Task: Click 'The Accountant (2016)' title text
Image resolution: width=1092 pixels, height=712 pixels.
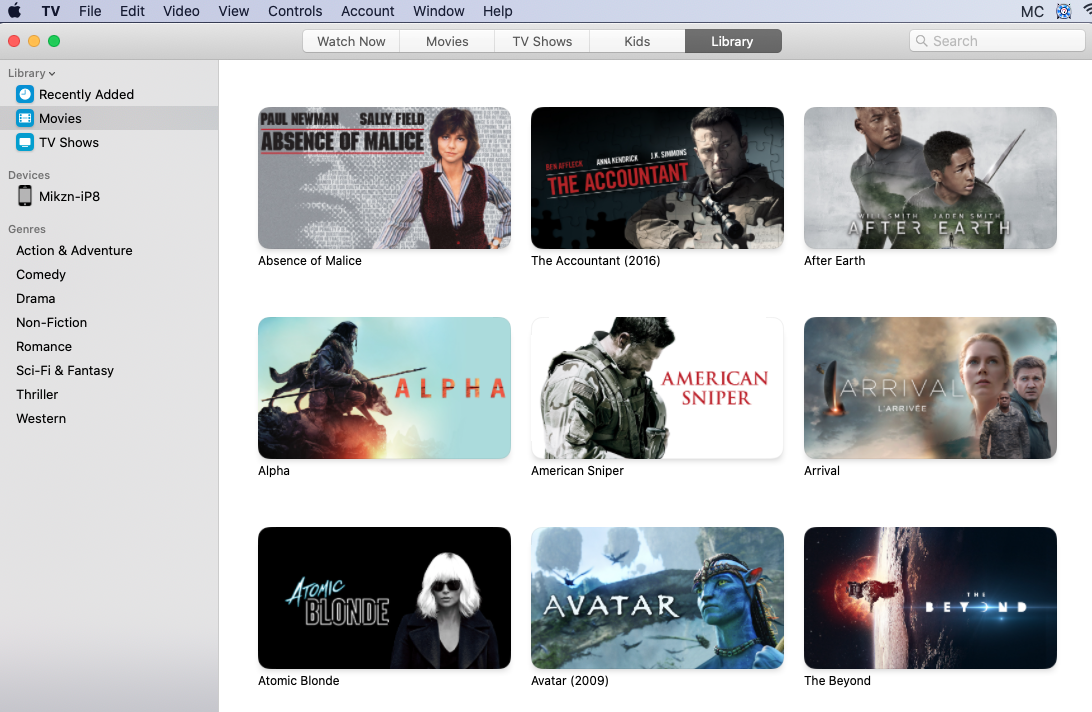Action: click(595, 261)
